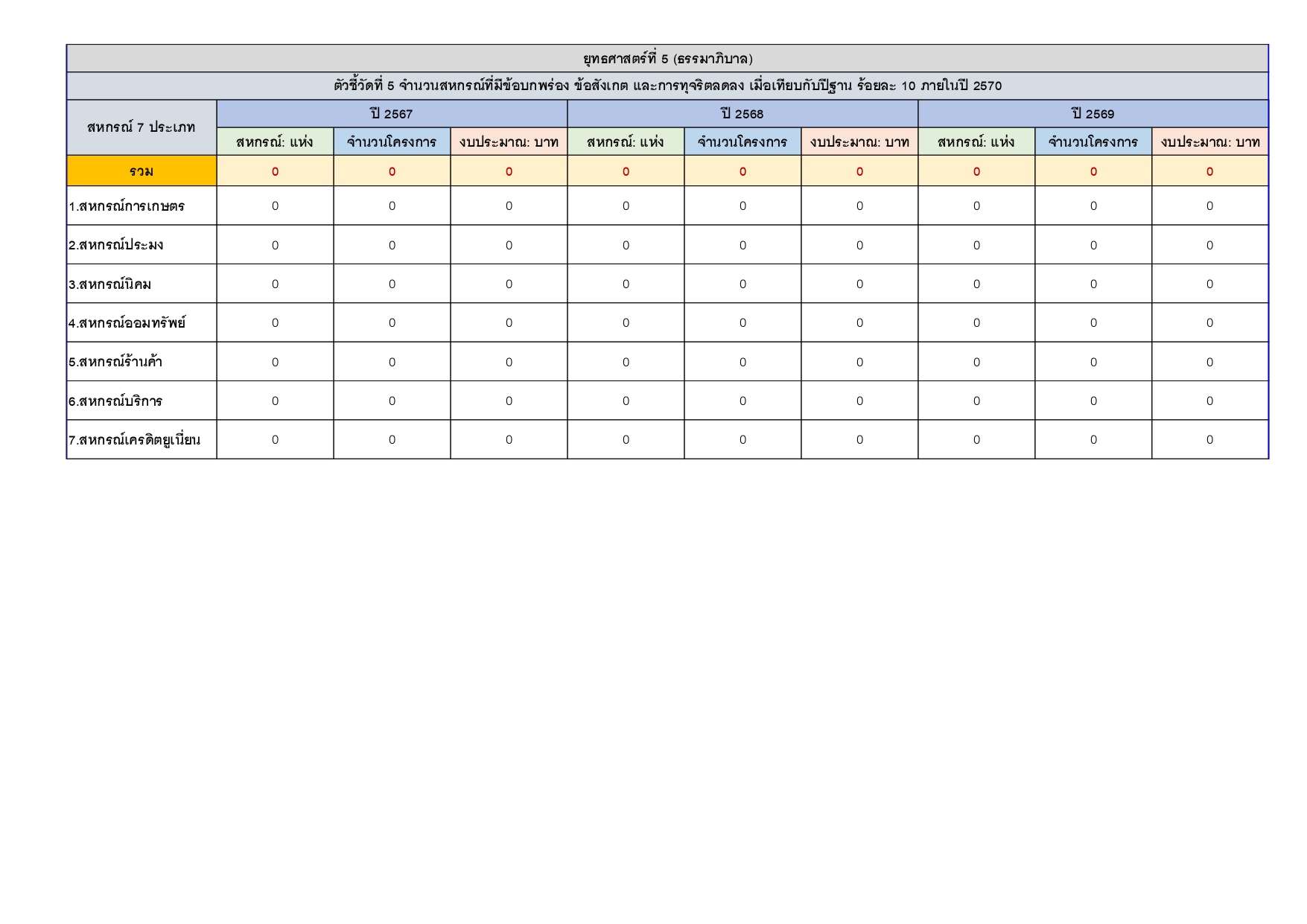Click รวม total for 2567 สหกรณ์: แห่ง
This screenshot has height=924, width=1307.
[x=275, y=171]
